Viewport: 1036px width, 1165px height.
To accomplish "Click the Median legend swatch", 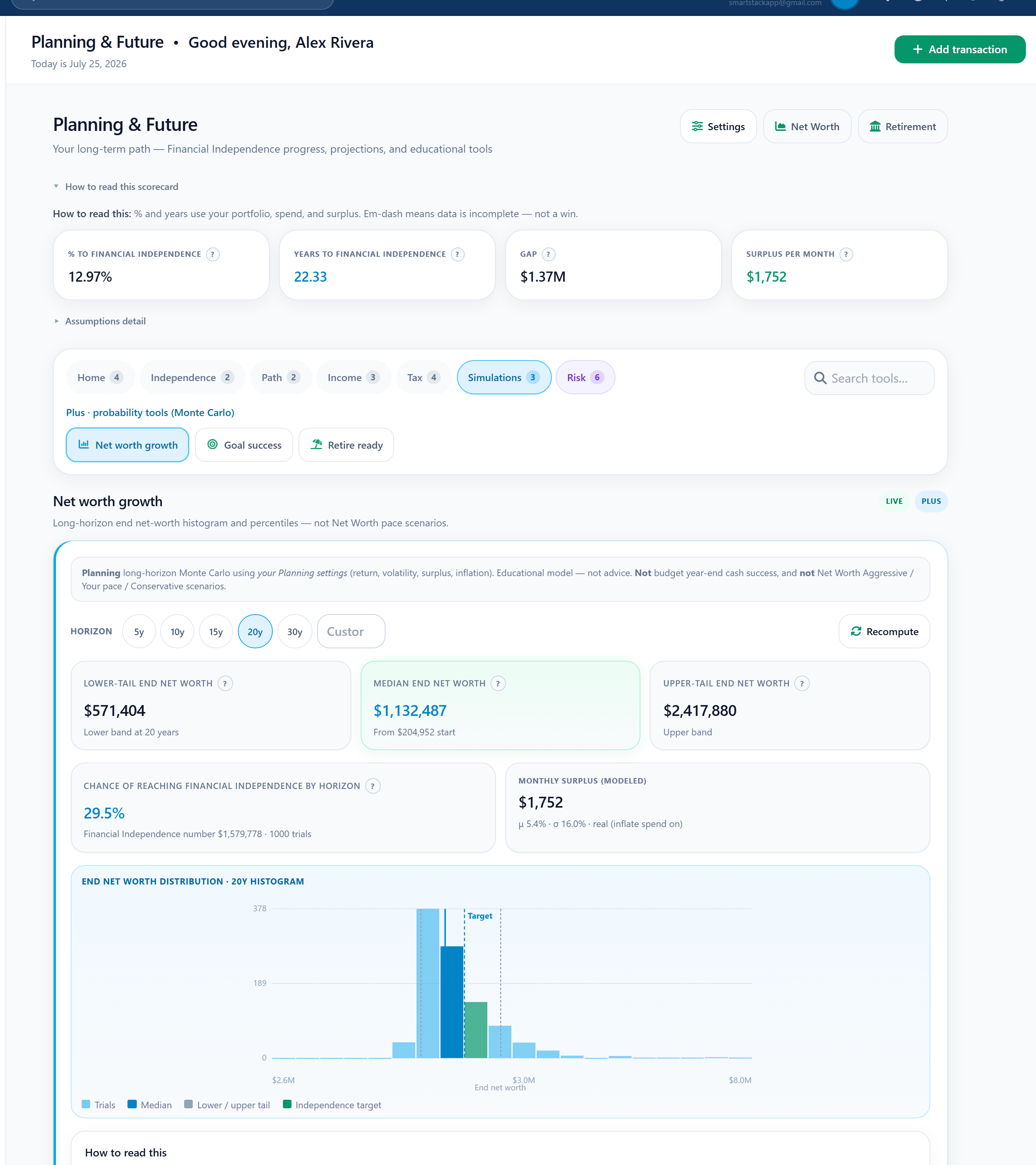I will click(x=132, y=1104).
